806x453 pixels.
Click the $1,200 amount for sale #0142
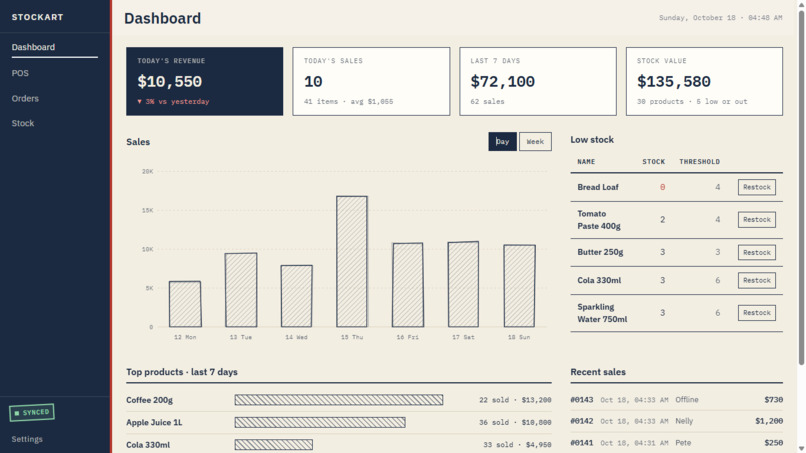coord(769,421)
